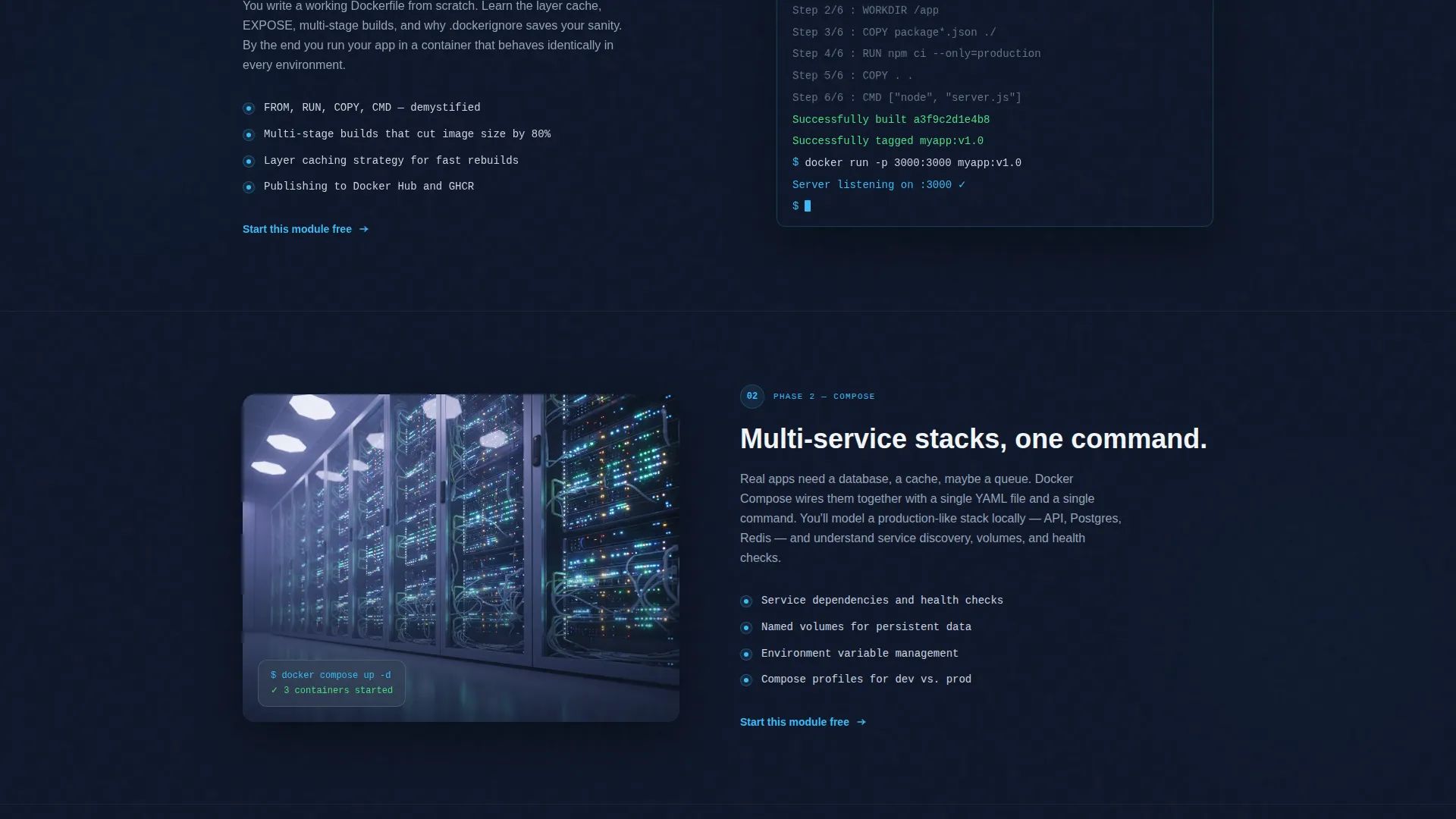Click the arrow icon after the Dockerfile 'Start this module free' link
This screenshot has width=1456, height=819.
tap(363, 229)
